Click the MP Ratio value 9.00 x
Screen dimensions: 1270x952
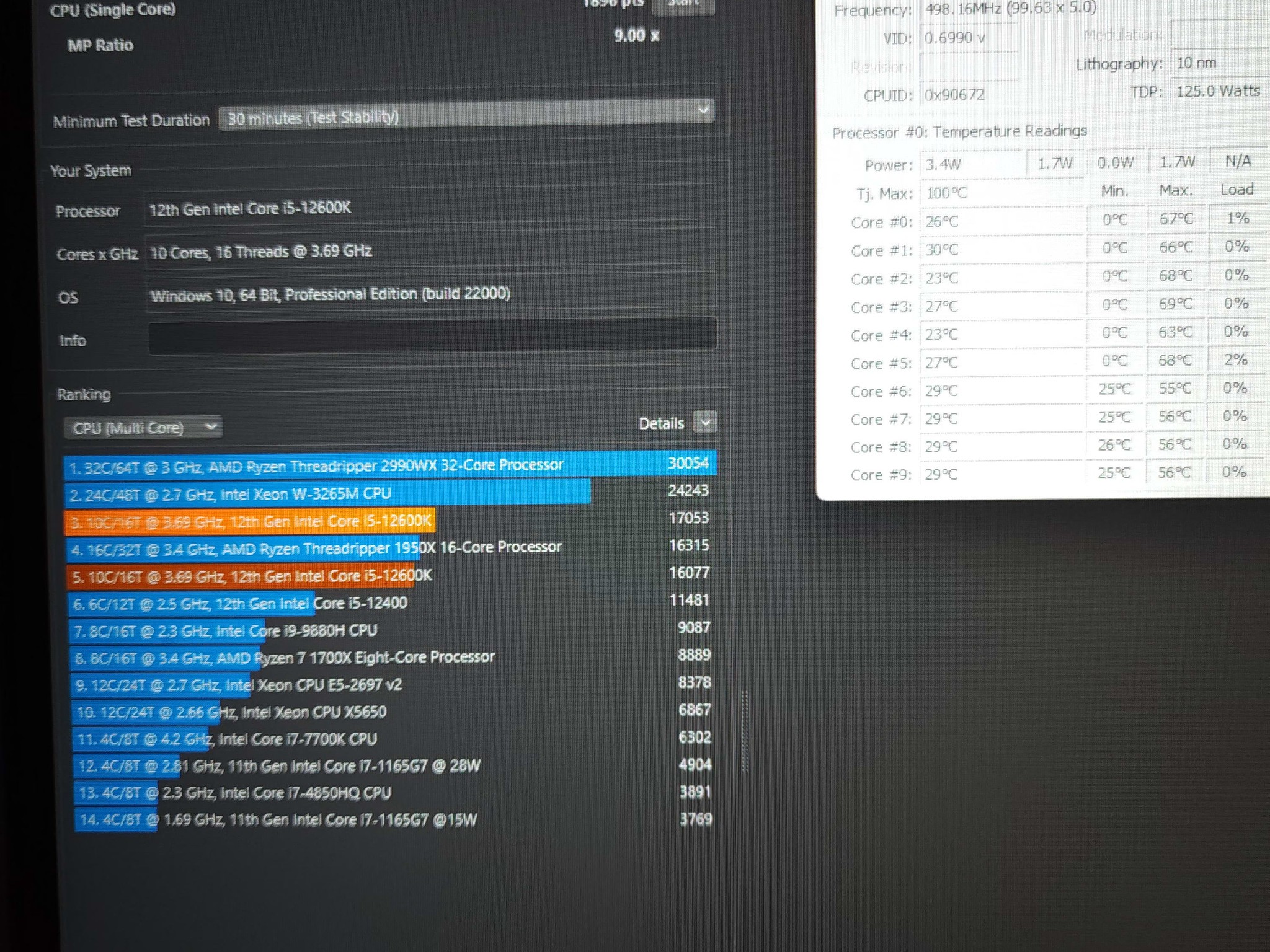[636, 35]
